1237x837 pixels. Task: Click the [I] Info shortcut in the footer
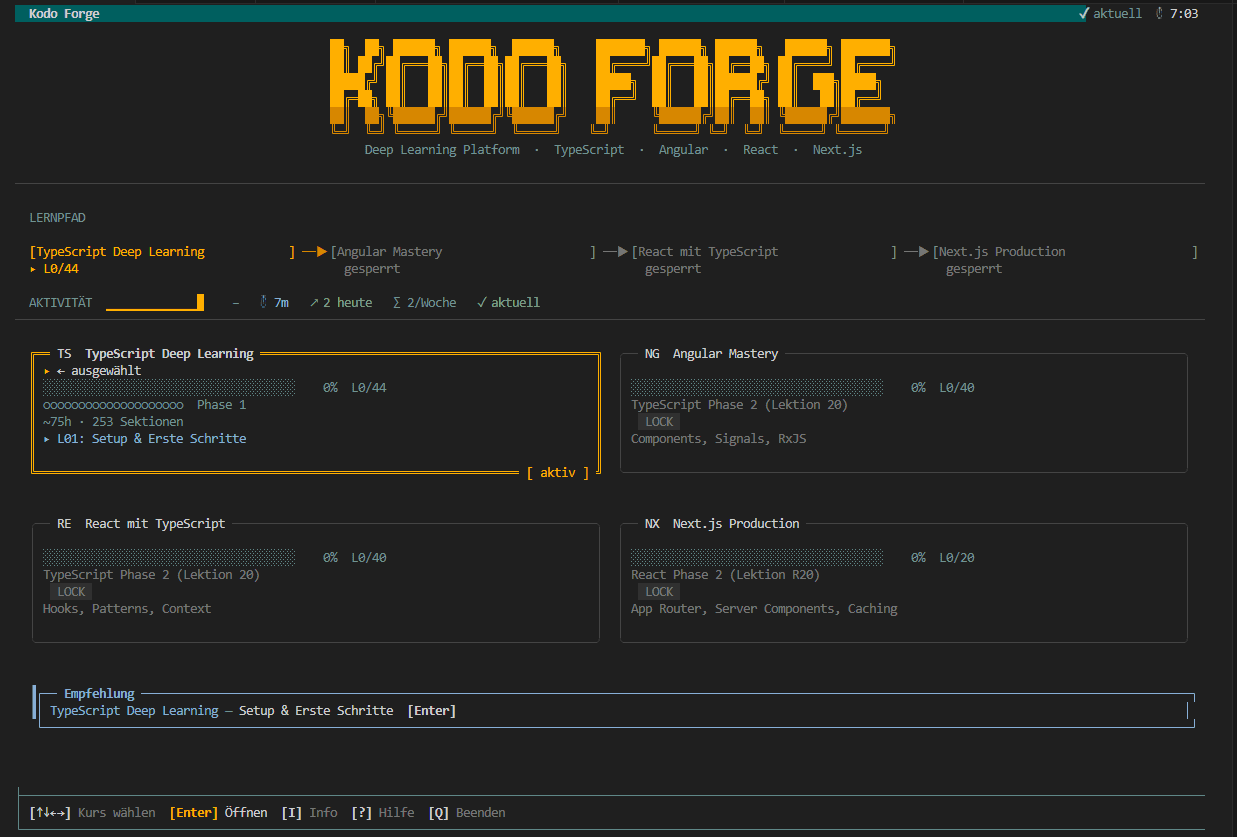(309, 813)
